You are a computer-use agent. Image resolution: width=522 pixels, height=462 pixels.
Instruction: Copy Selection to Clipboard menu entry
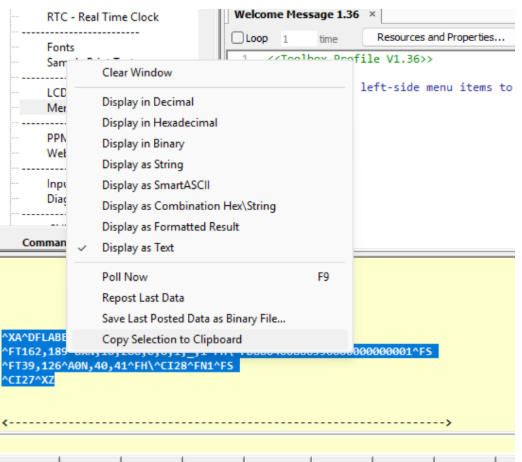point(210,340)
